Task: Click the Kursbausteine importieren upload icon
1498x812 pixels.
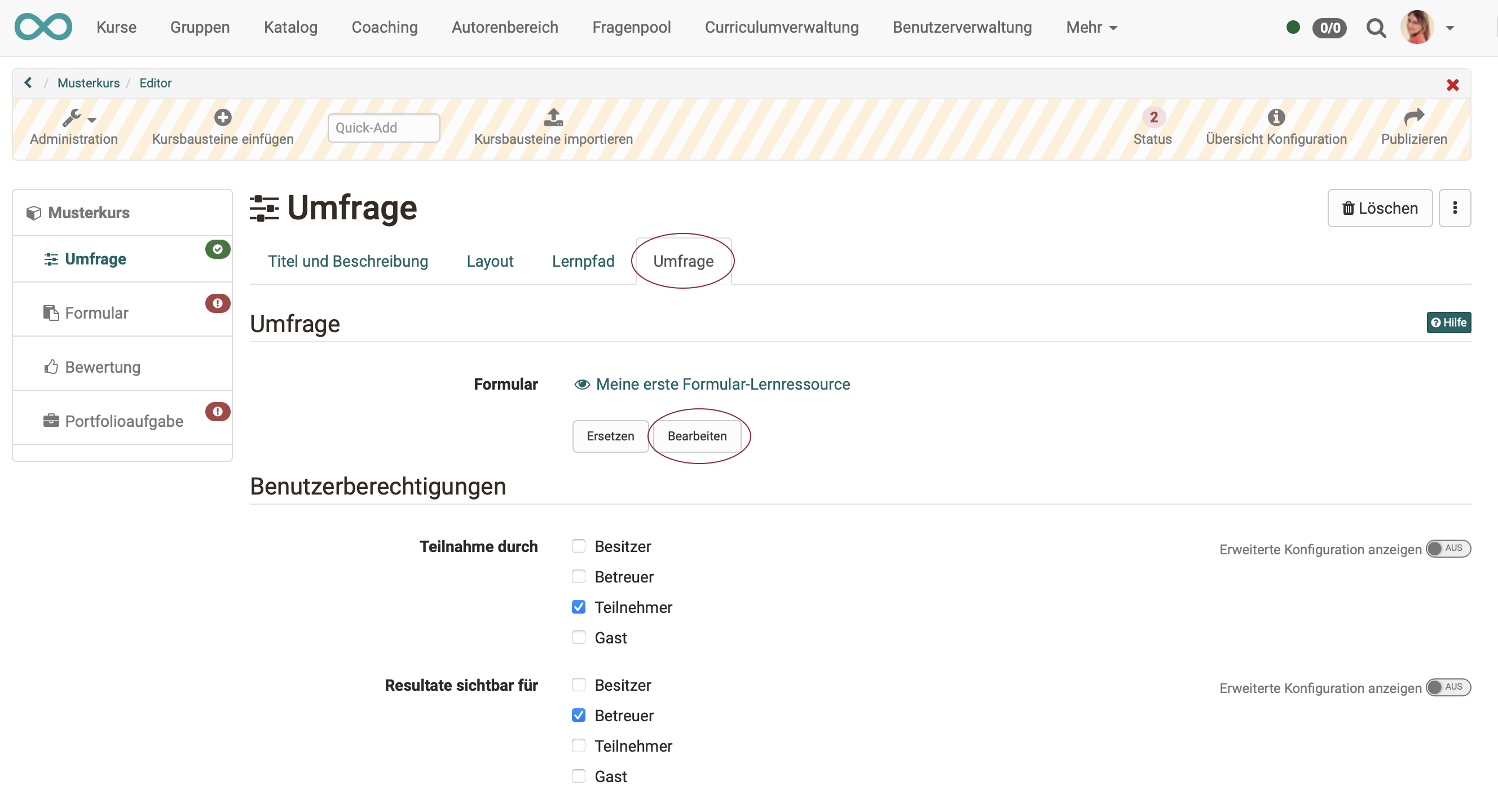Action: tap(553, 117)
